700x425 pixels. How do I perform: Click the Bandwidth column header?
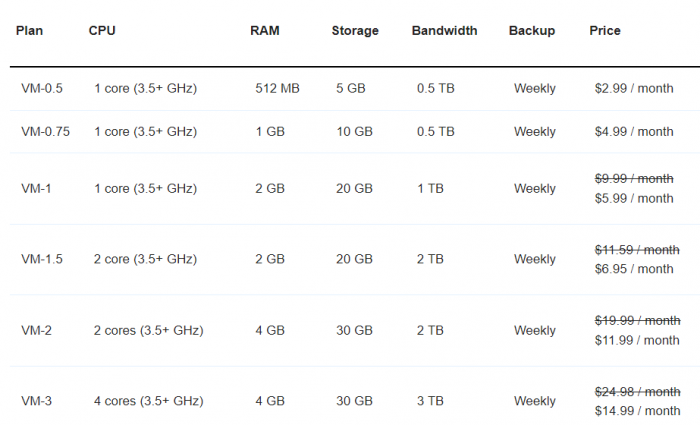[x=444, y=31]
